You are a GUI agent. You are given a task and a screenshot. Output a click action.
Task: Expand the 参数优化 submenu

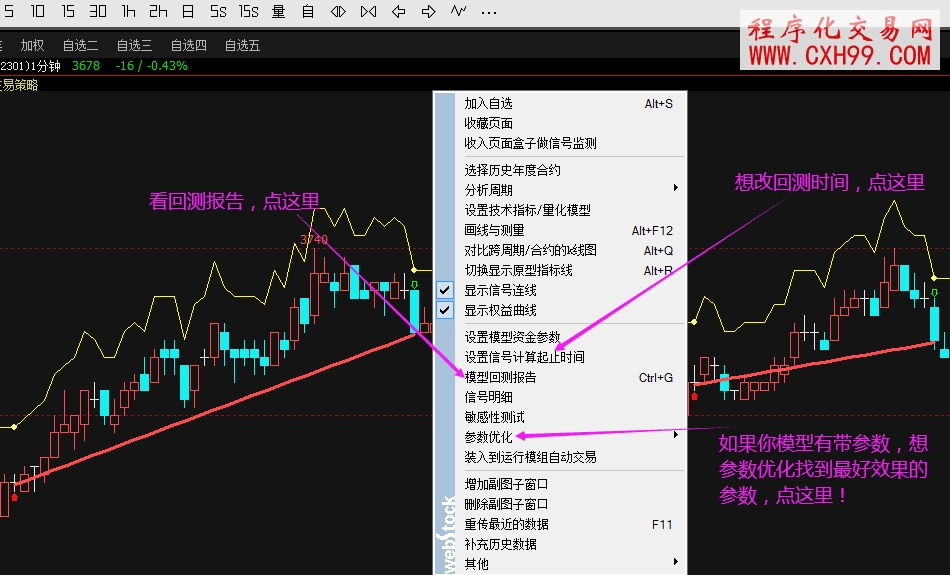point(570,437)
